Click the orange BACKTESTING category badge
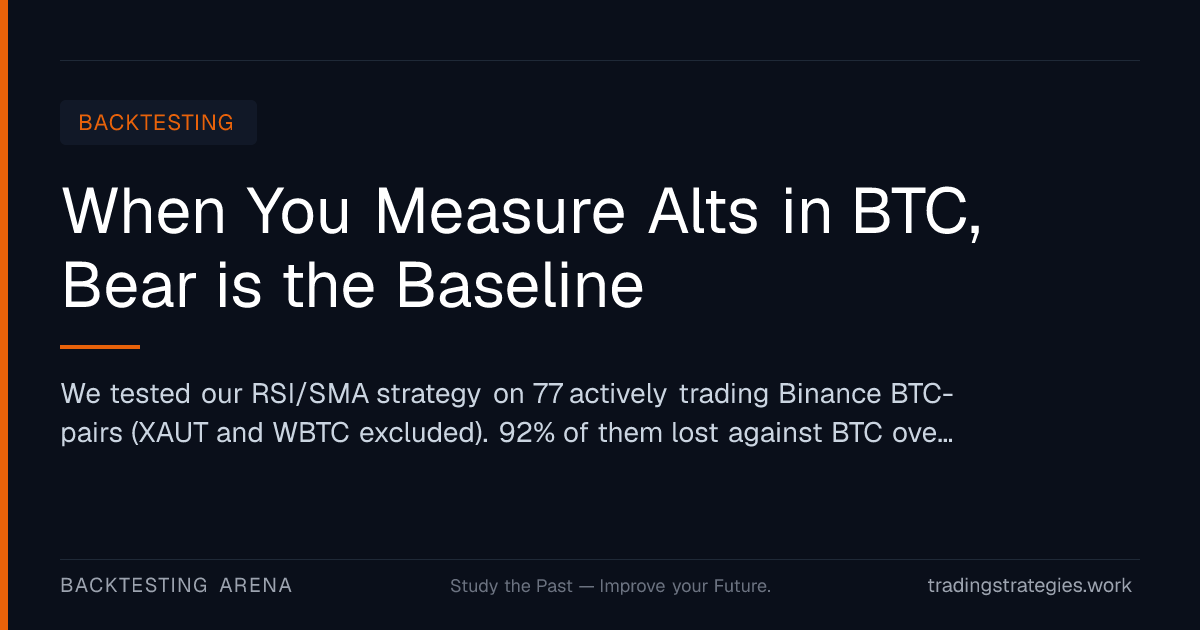Image resolution: width=1200 pixels, height=630 pixels. 158,123
